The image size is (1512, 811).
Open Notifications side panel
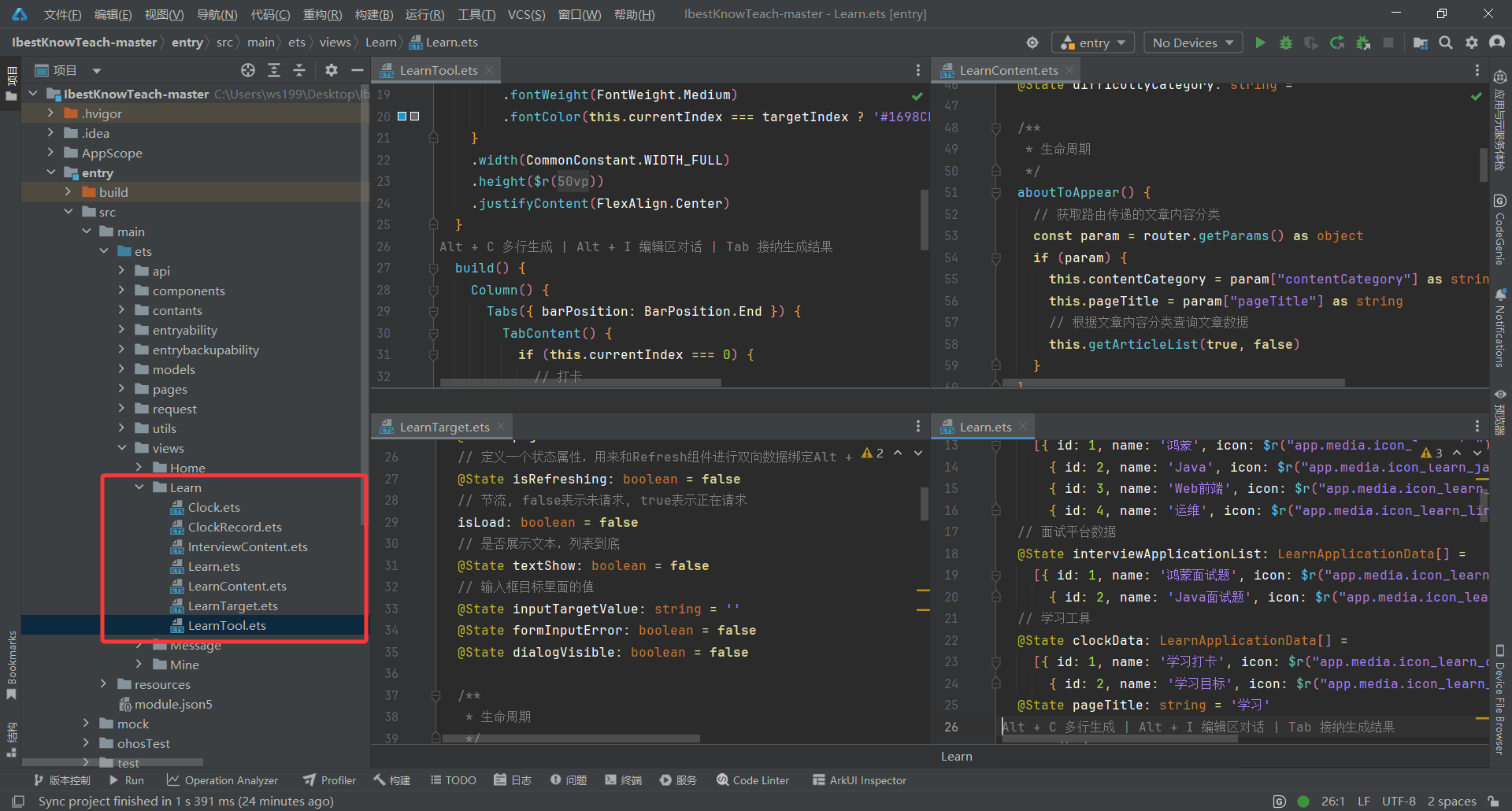tap(1499, 328)
